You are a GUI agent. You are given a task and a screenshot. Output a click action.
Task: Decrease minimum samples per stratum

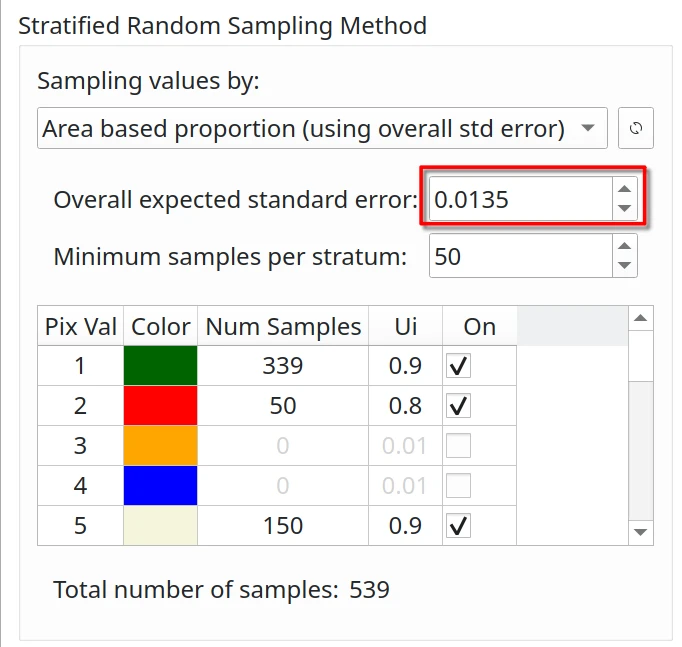(x=624, y=266)
